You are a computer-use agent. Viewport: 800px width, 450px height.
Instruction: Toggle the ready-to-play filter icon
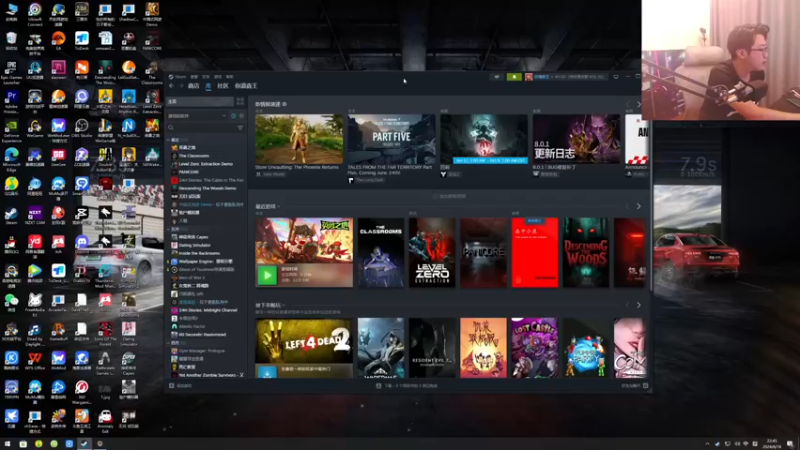241,116
